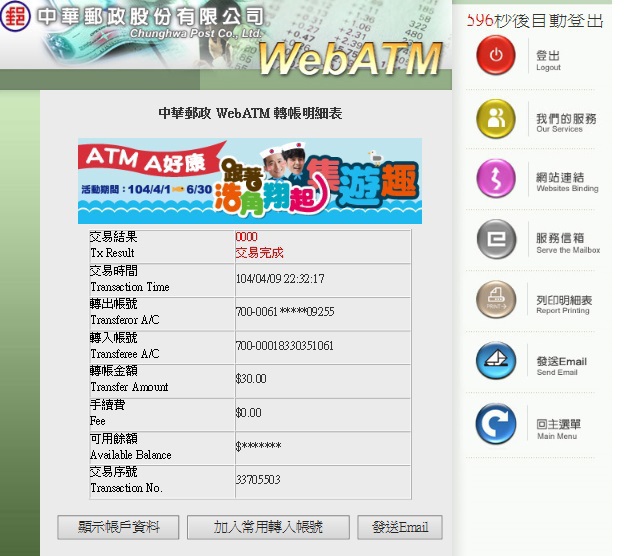Open the grey Serve the Mailbox icon
628x556 pixels.
[x=496, y=239]
